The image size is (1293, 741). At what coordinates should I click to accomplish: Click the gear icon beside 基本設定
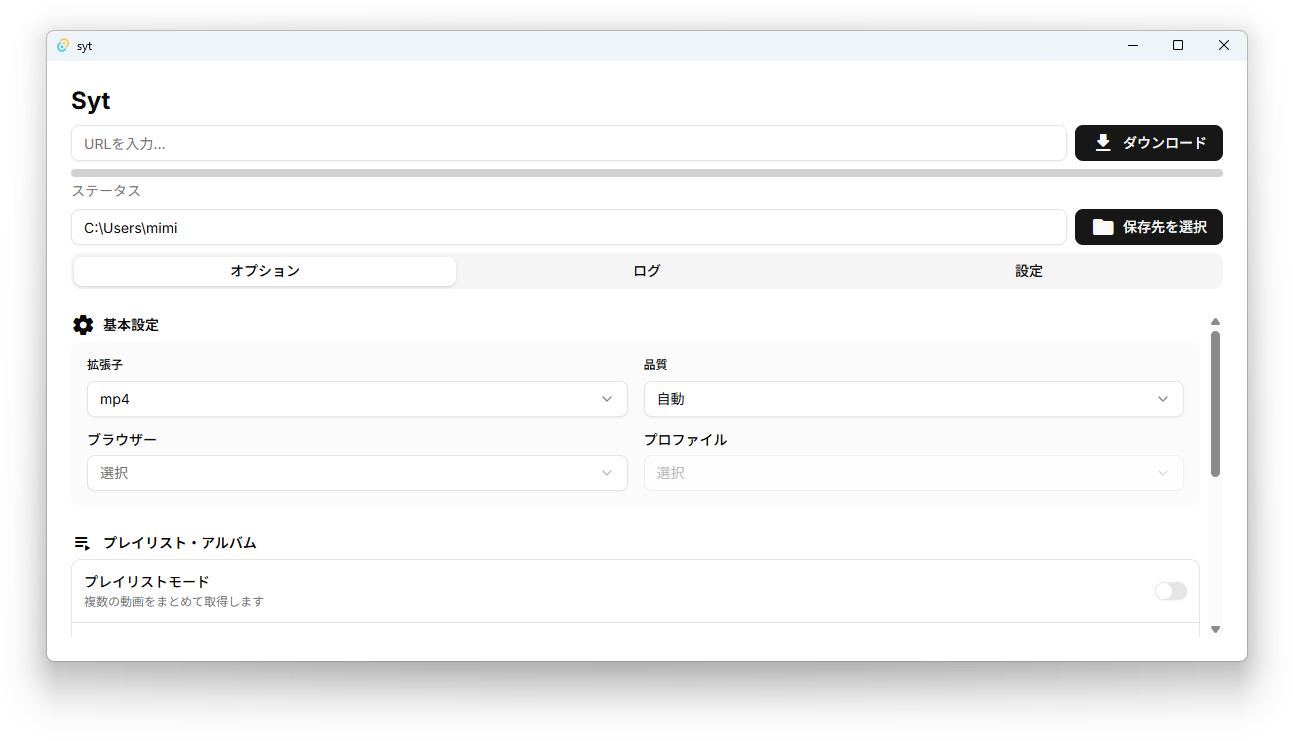point(83,325)
